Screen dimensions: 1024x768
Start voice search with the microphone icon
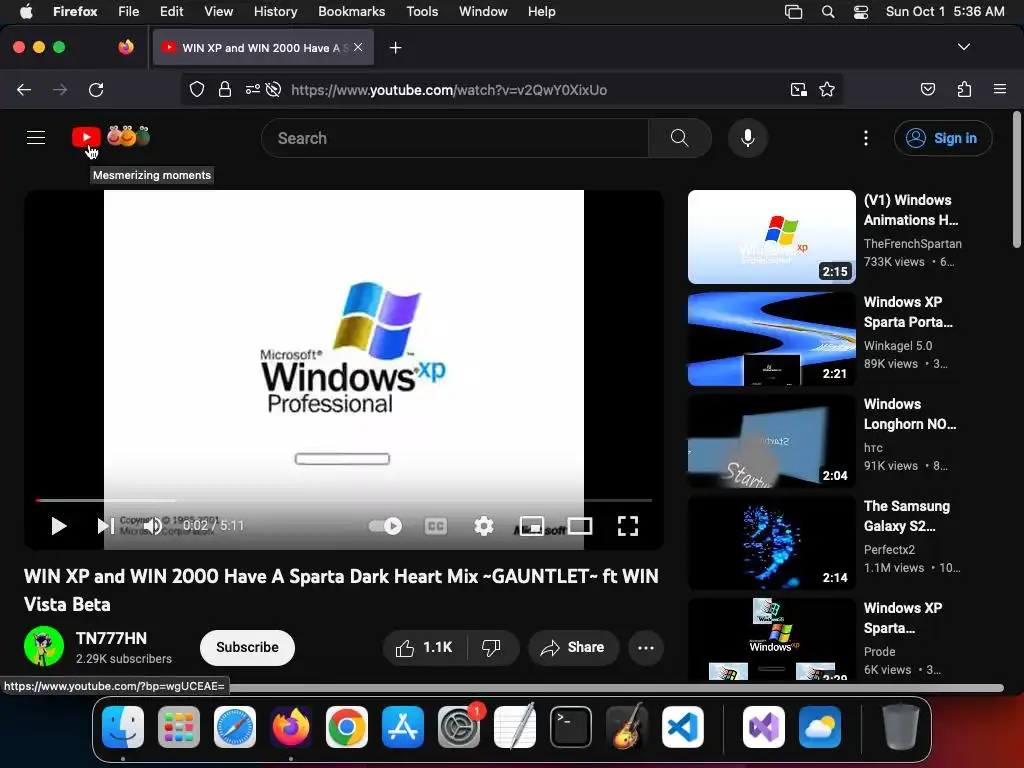click(748, 138)
